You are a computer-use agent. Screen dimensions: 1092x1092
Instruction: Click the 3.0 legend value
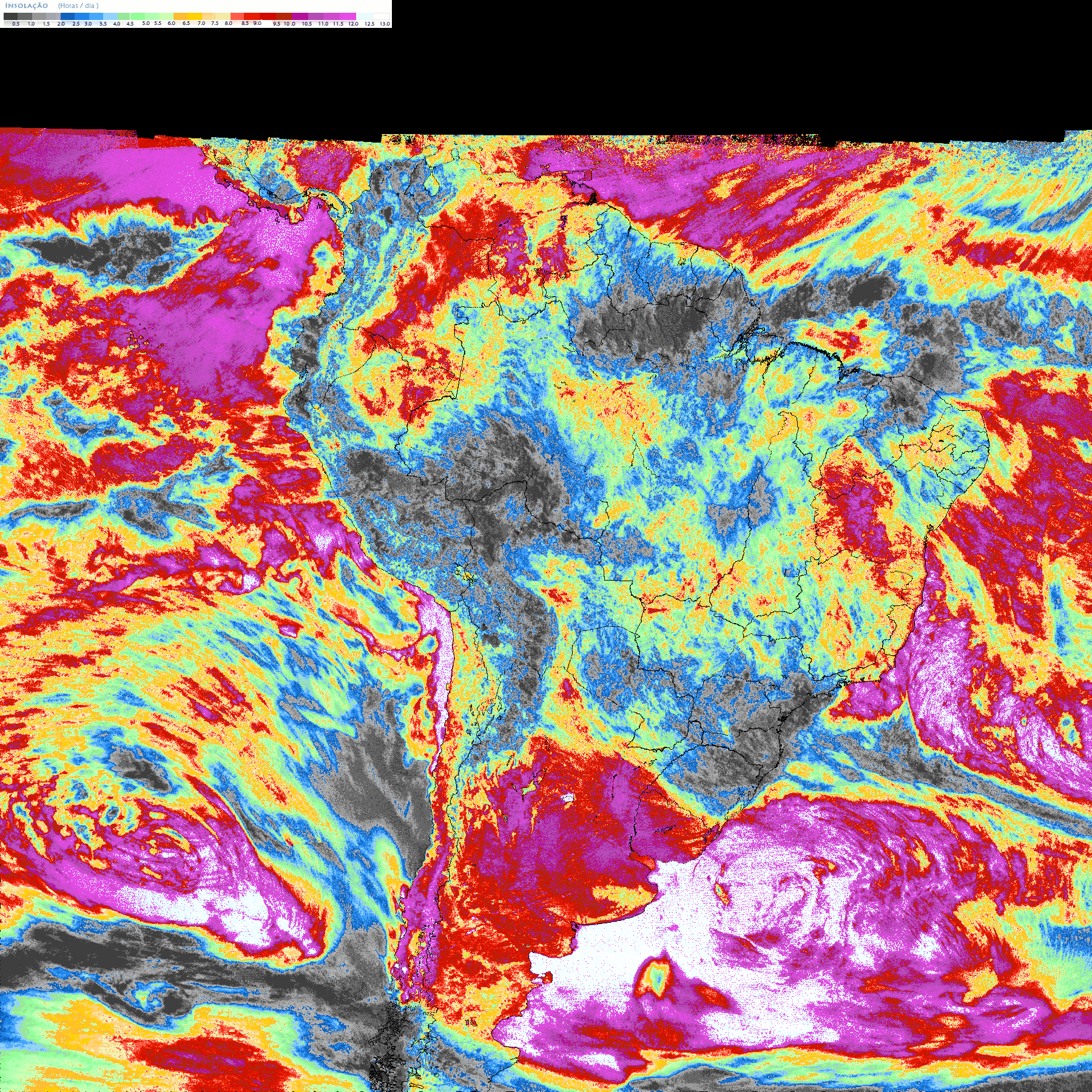(x=88, y=24)
